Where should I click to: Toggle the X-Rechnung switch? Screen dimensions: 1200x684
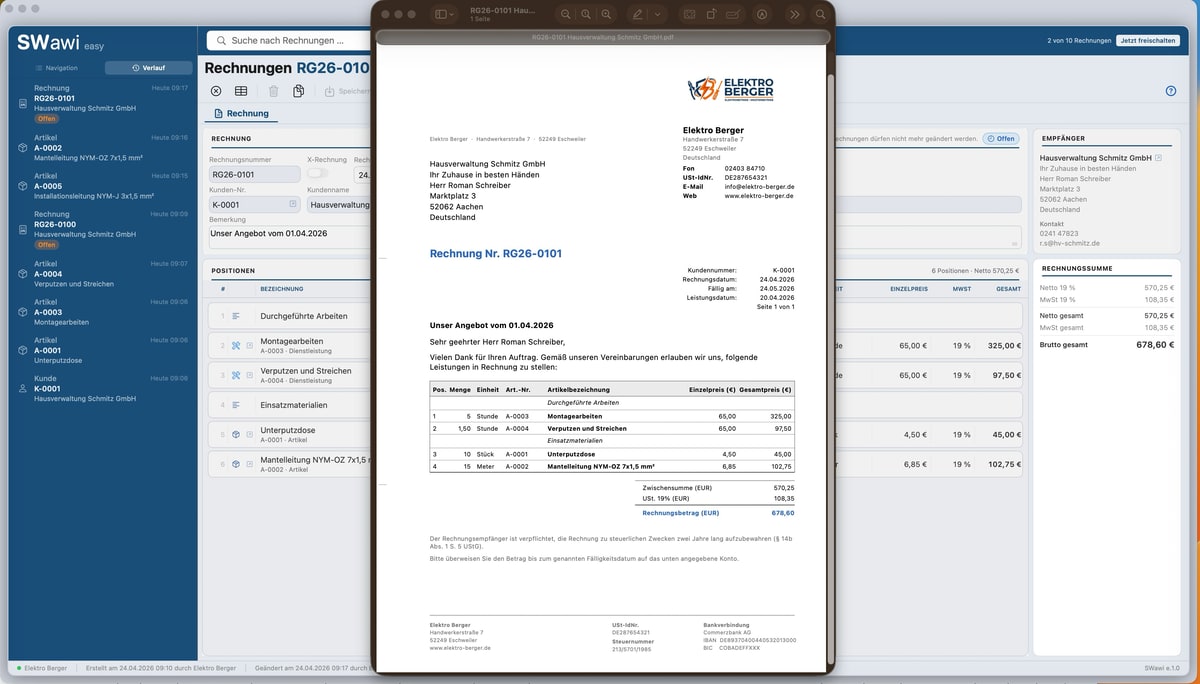[317, 174]
